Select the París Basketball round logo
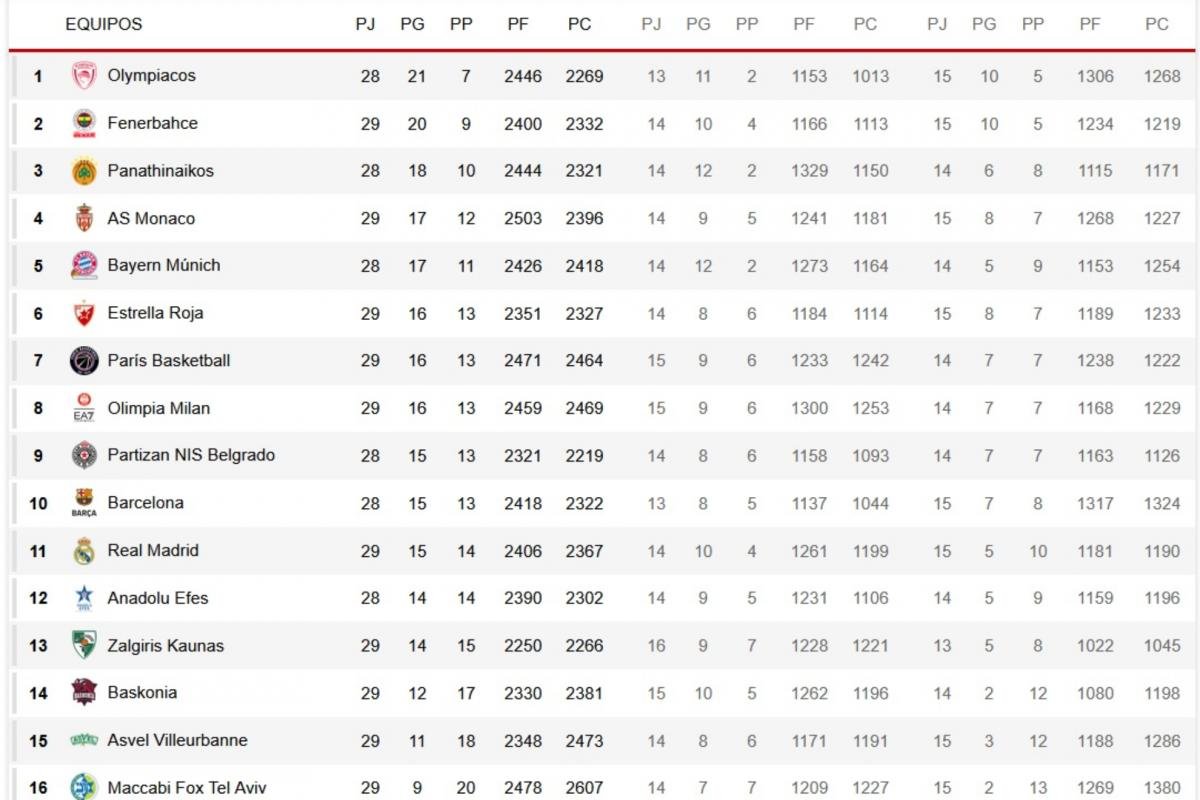Viewport: 1200px width, 800px height. click(84, 361)
